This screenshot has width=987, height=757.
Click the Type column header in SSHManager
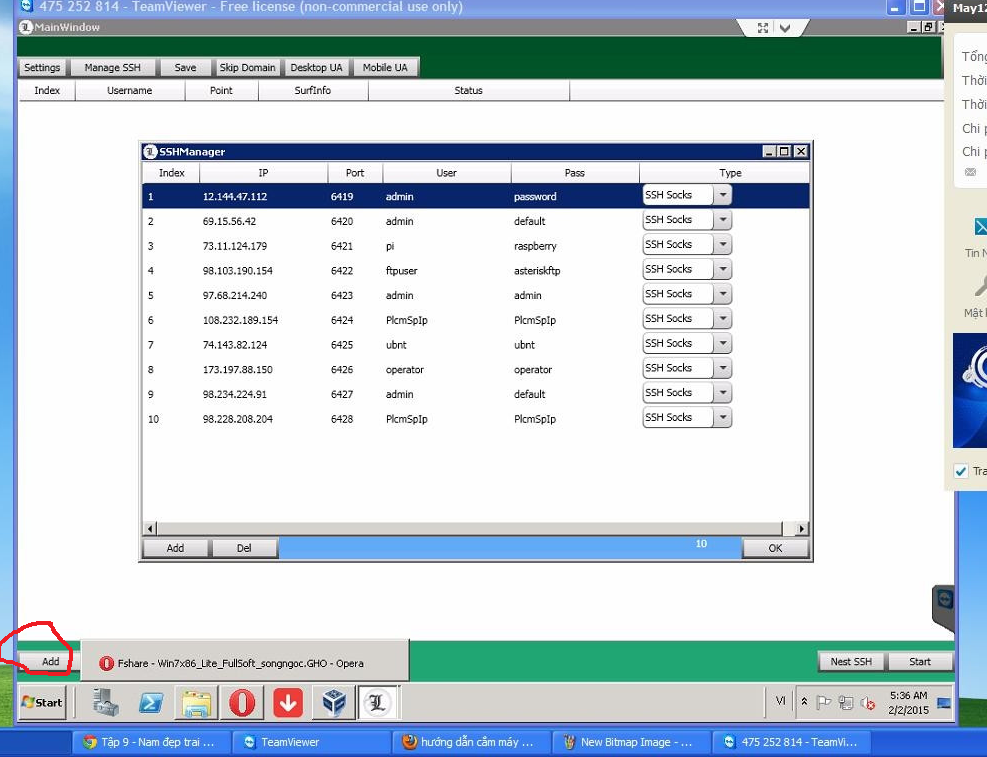pos(730,172)
